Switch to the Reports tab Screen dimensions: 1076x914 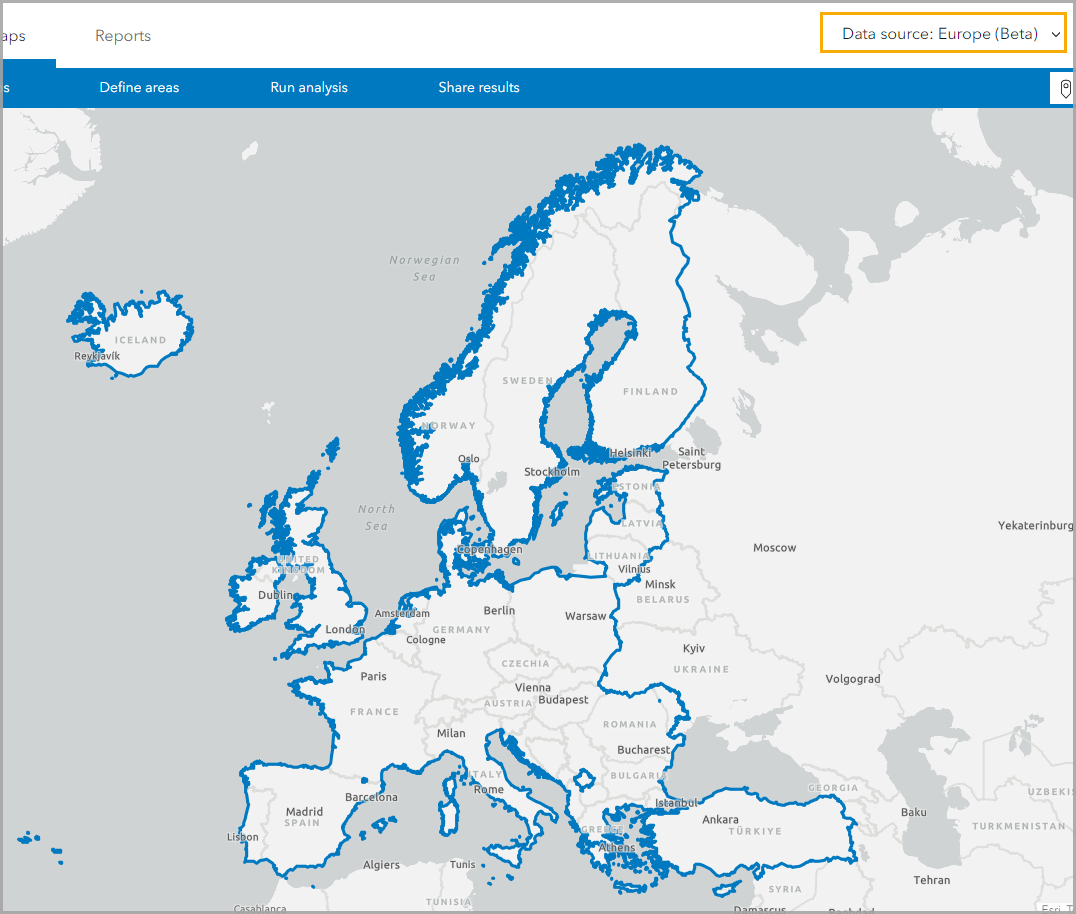click(122, 36)
